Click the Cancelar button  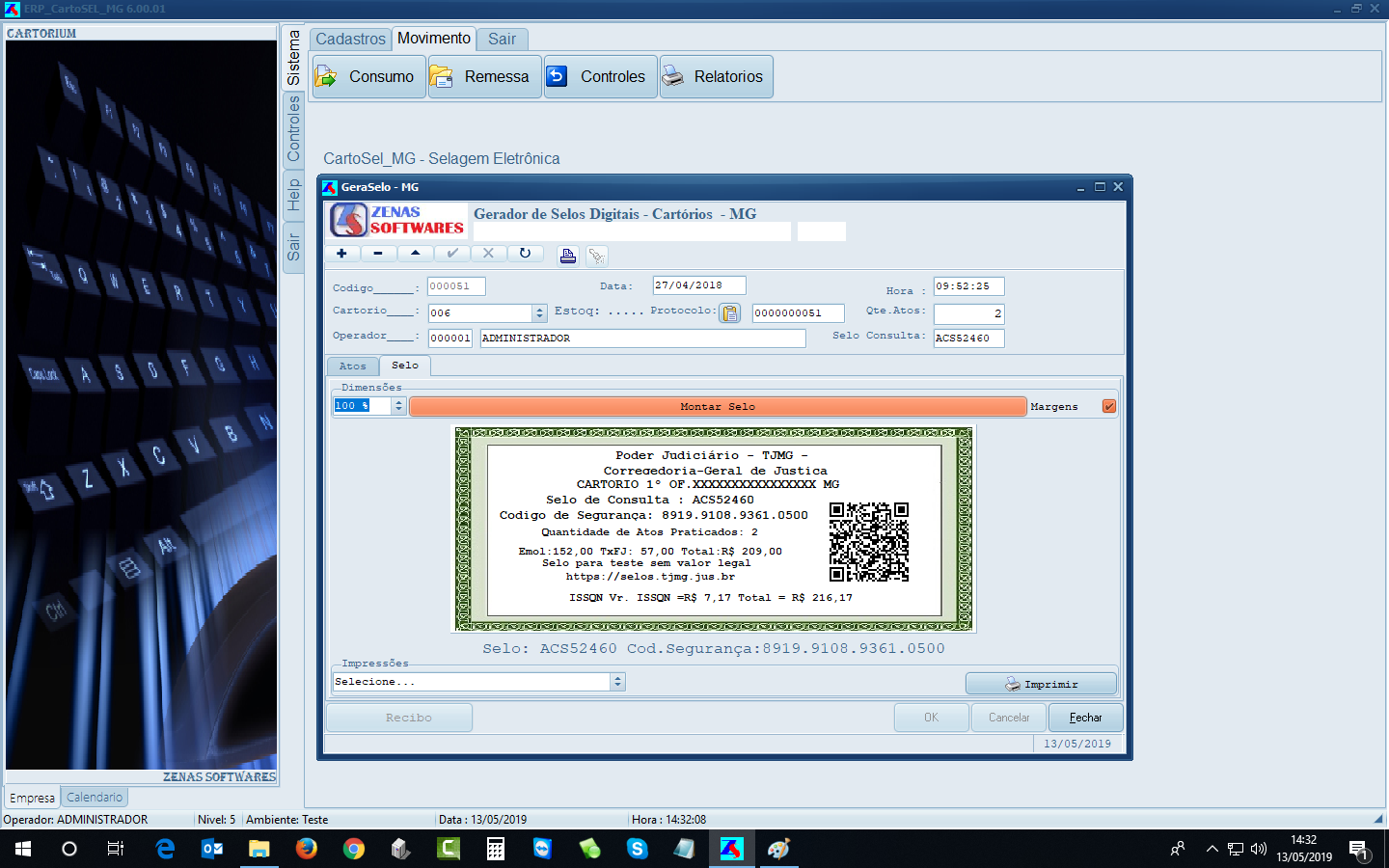(x=1009, y=718)
